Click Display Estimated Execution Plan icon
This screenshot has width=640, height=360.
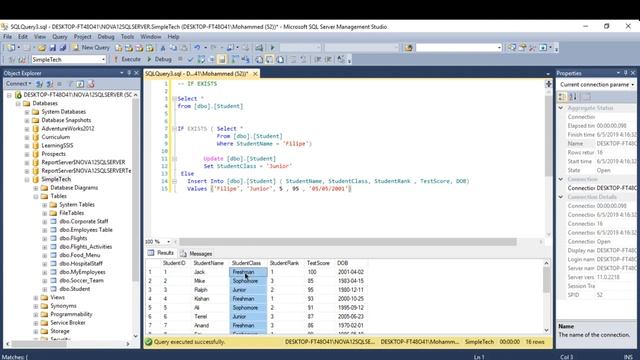pyautogui.click(x=201, y=60)
